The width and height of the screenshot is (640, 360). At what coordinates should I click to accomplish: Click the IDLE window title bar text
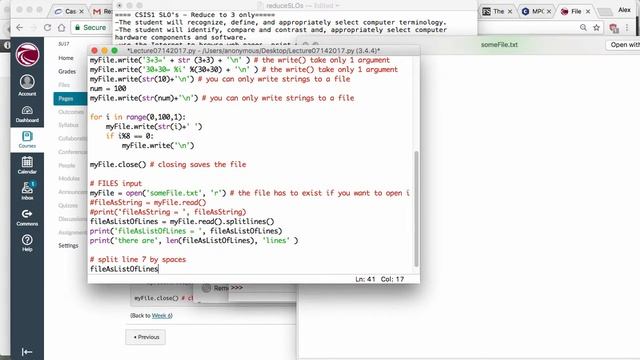point(253,51)
